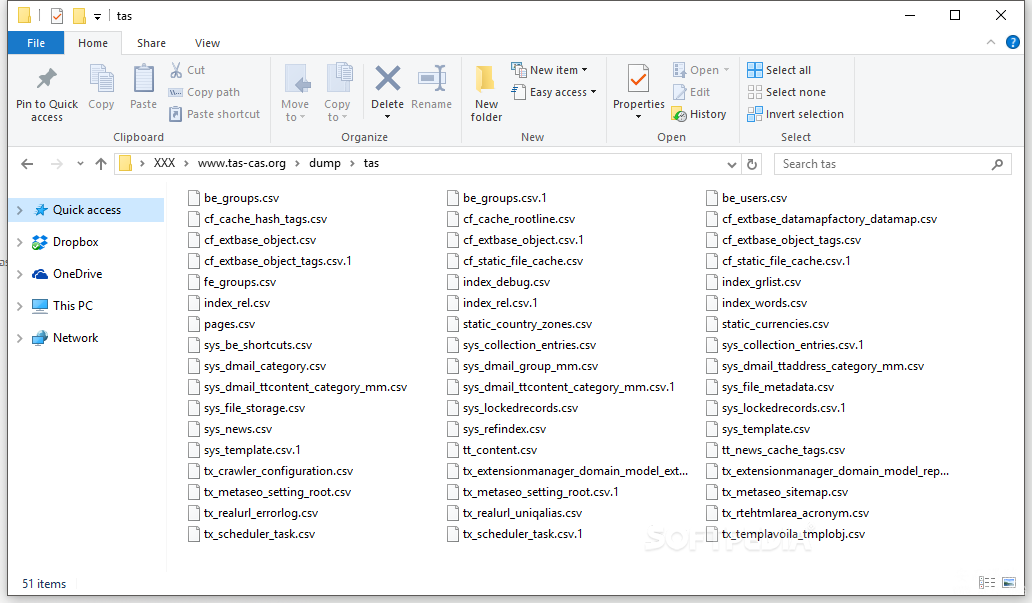Image resolution: width=1032 pixels, height=603 pixels.
Task: Switch to details view in status bar
Action: (x=987, y=583)
